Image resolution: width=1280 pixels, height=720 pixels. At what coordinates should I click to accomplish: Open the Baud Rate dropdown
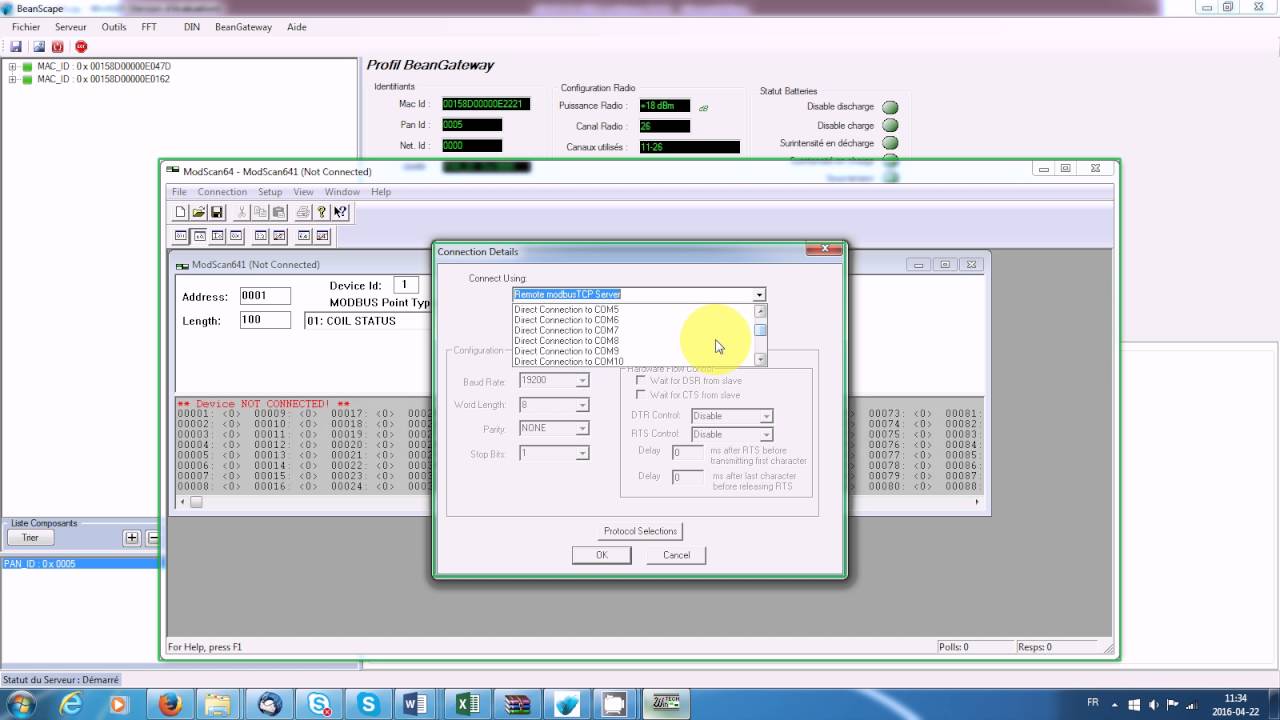581,381
